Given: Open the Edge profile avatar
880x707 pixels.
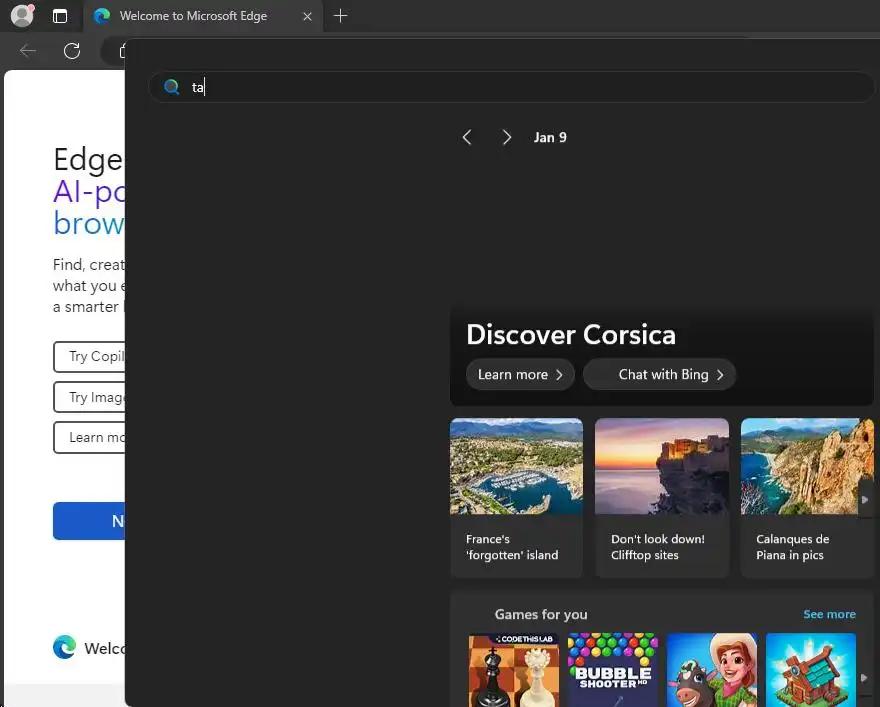Looking at the screenshot, I should (x=22, y=16).
